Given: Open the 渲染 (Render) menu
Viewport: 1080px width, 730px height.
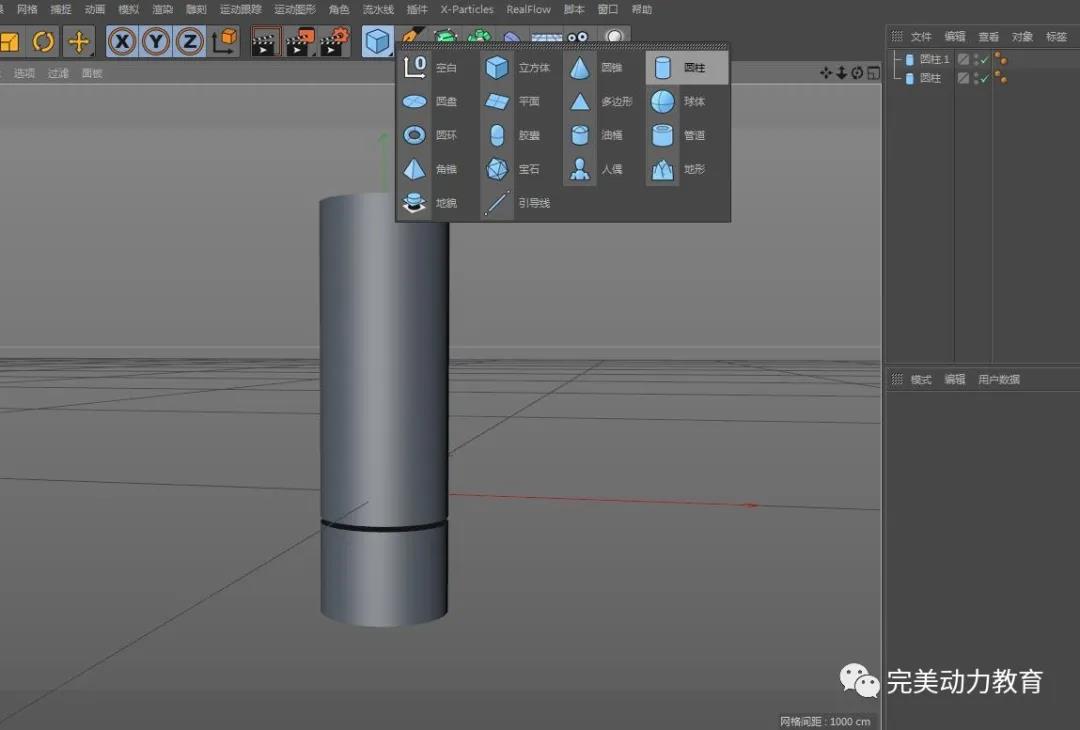Looking at the screenshot, I should (162, 9).
